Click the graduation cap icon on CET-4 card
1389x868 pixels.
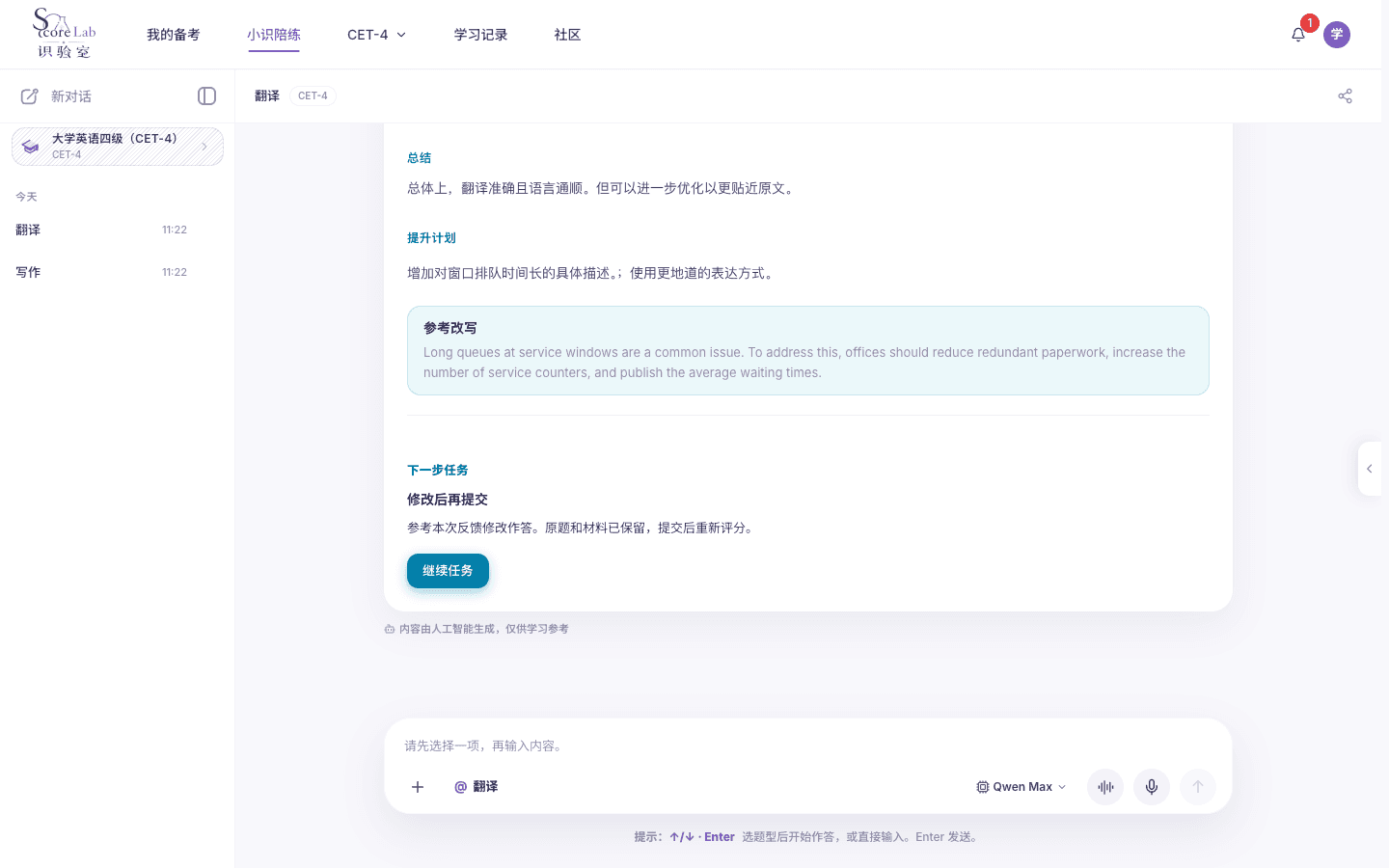coord(31,147)
